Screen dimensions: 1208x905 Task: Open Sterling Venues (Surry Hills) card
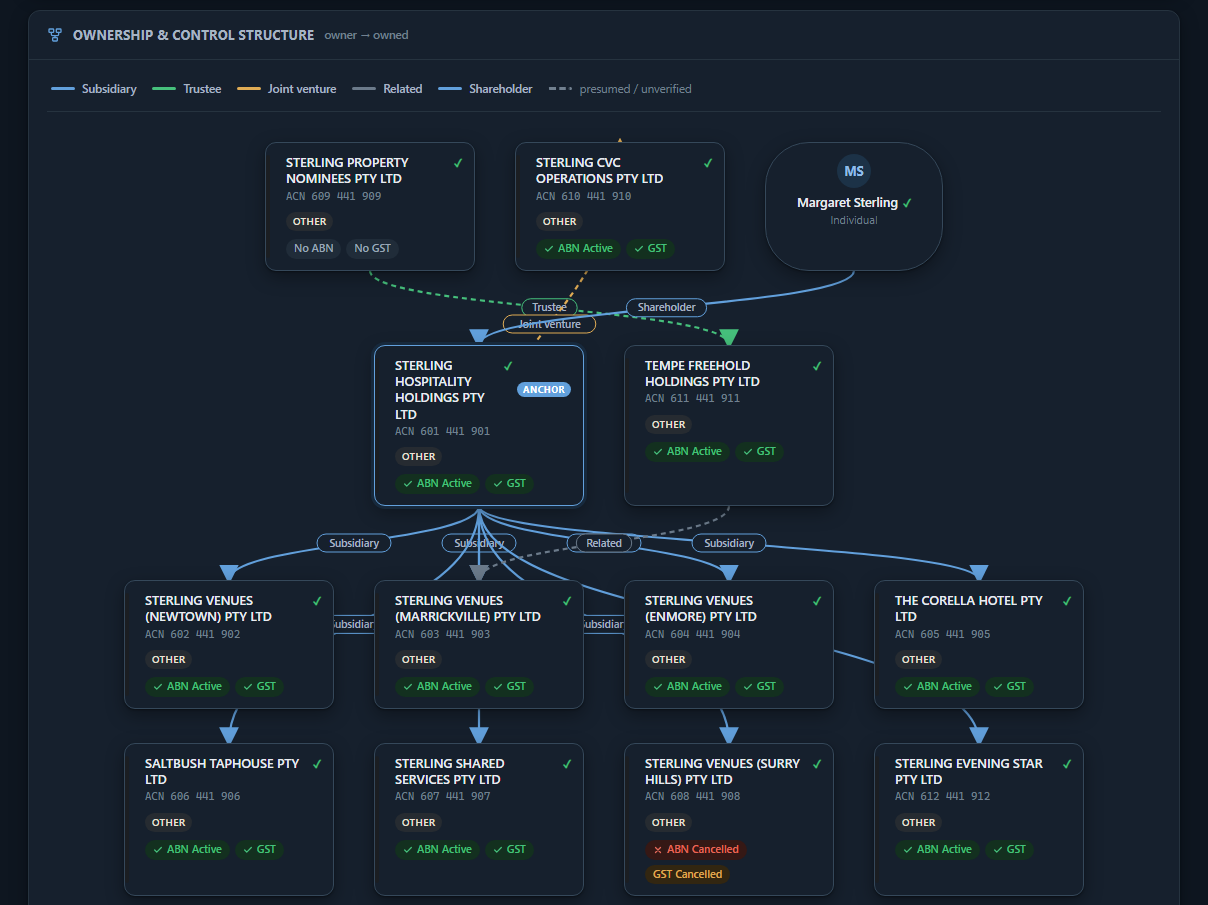(x=729, y=819)
